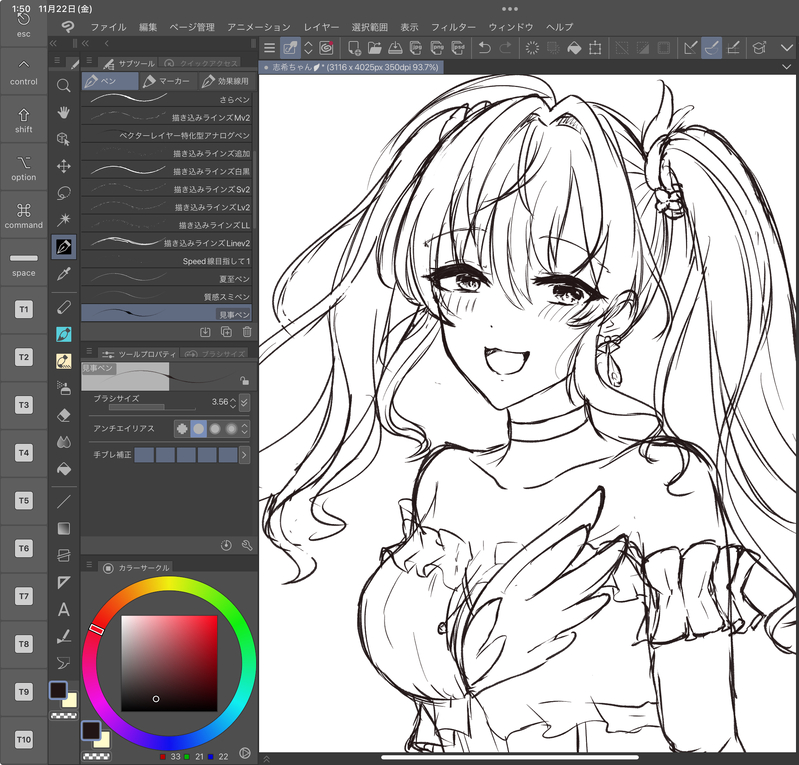Open the ファイル menu
The height and width of the screenshot is (765, 799).
click(108, 27)
